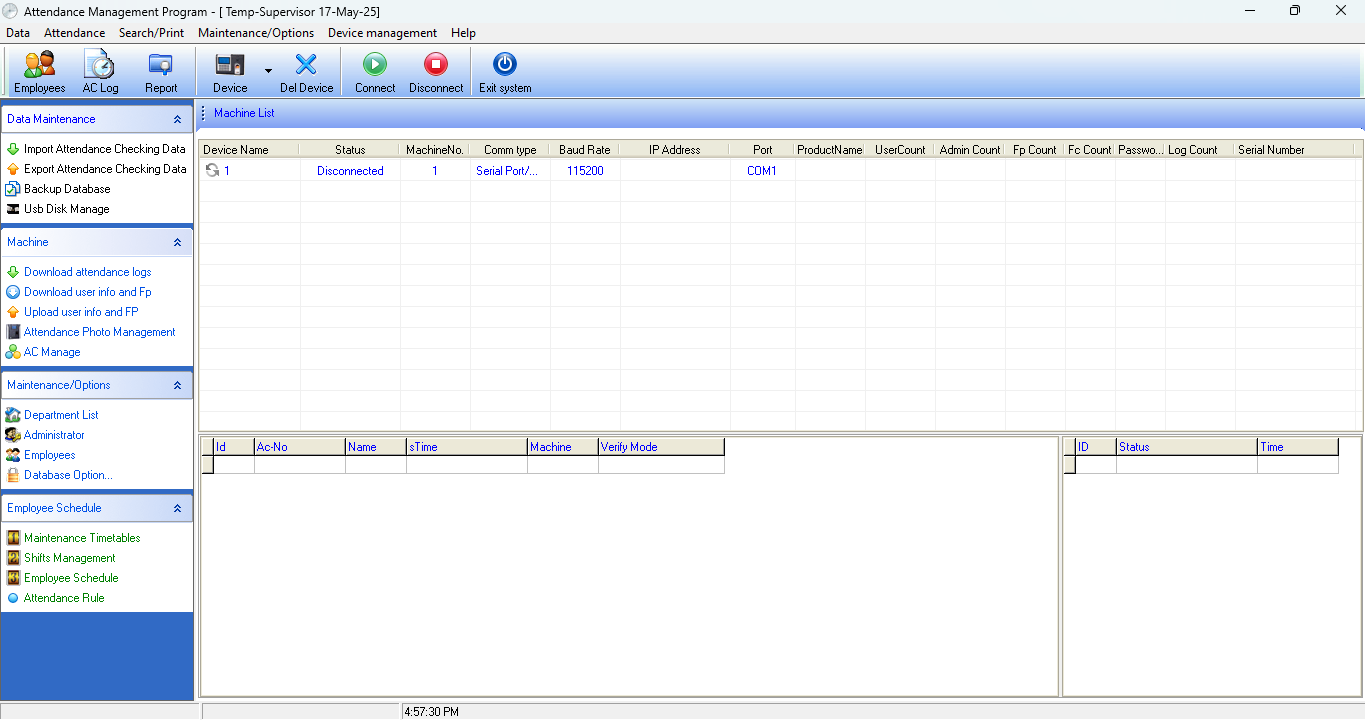1365x720 pixels.
Task: Sort by the Status column header
Action: 350,150
